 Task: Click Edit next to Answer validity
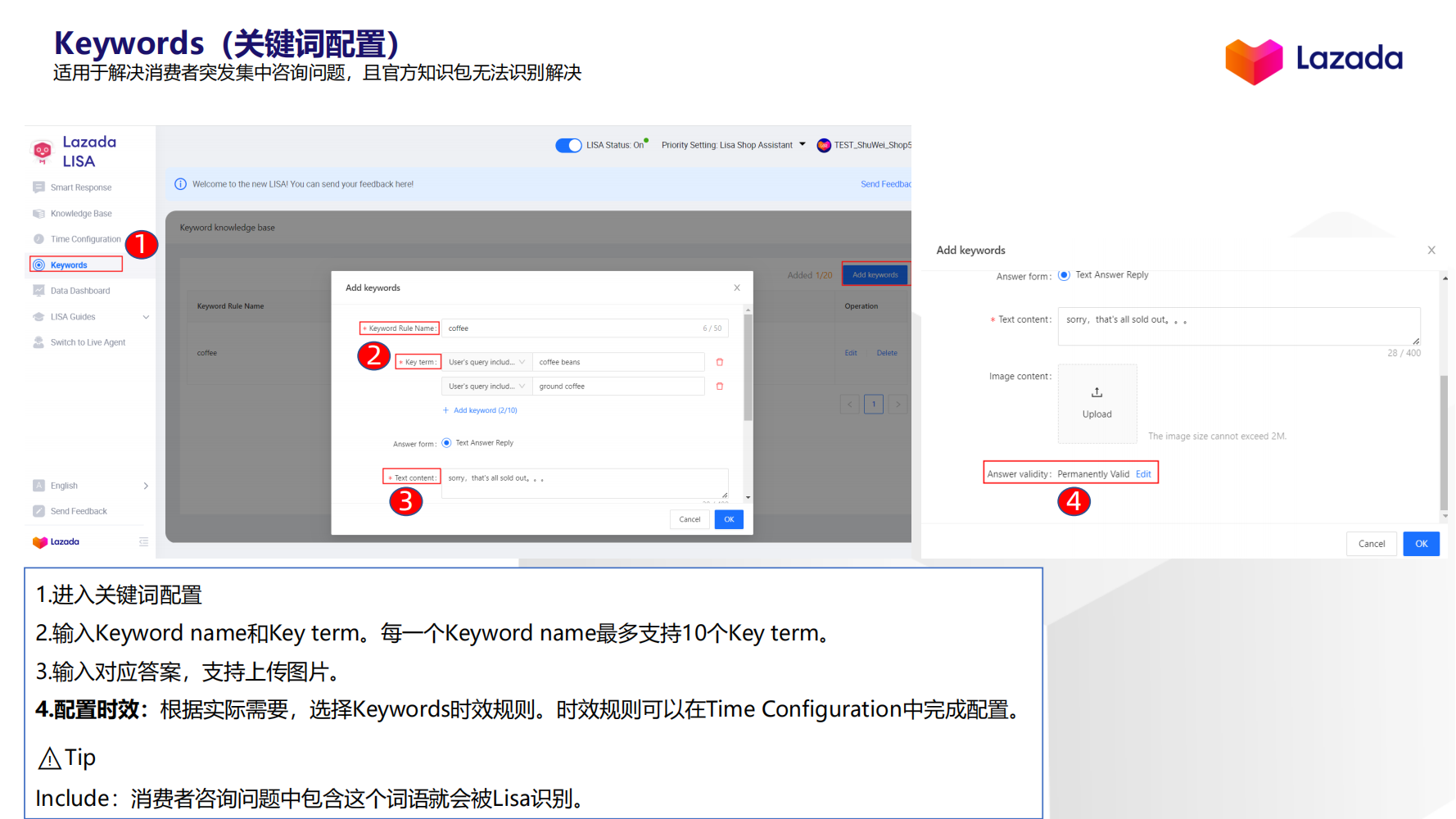point(1143,473)
